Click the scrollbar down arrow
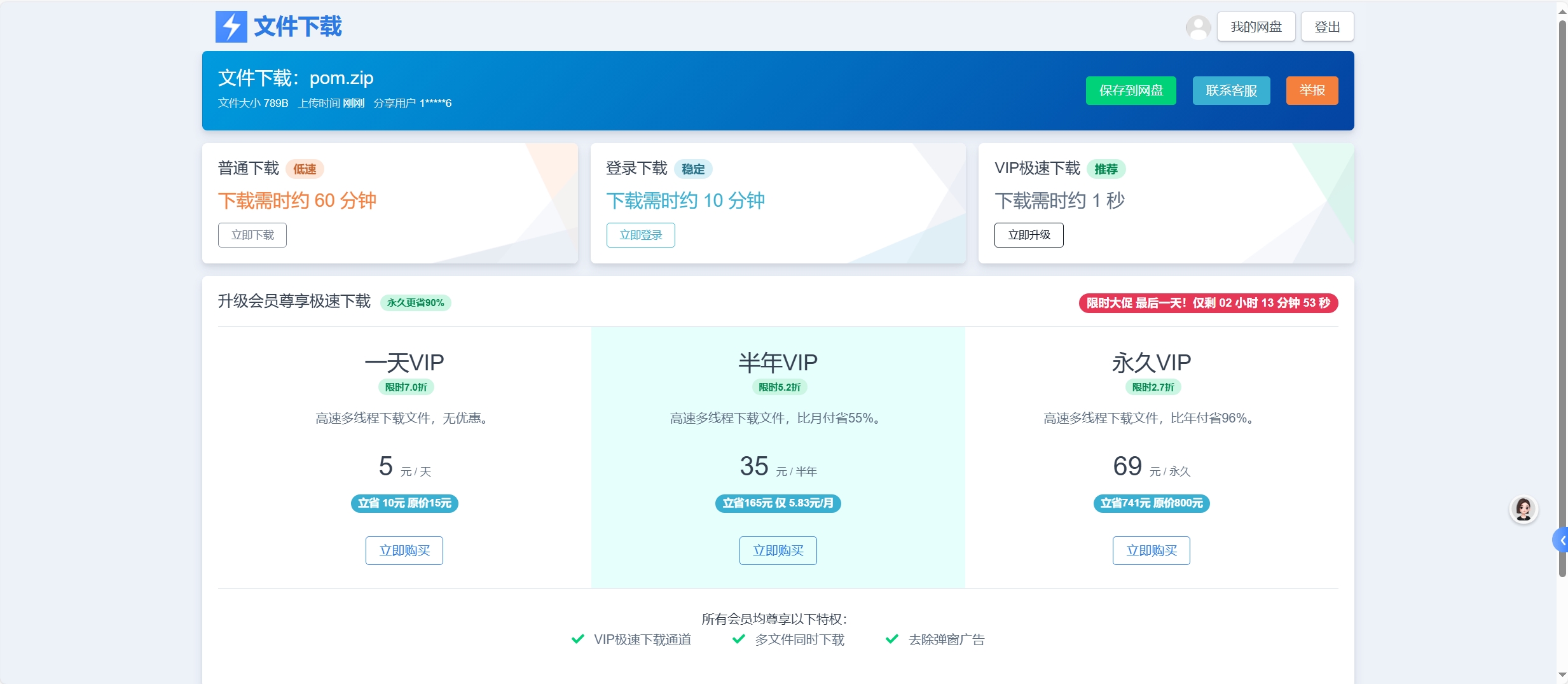This screenshot has width=1568, height=684. (1562, 675)
